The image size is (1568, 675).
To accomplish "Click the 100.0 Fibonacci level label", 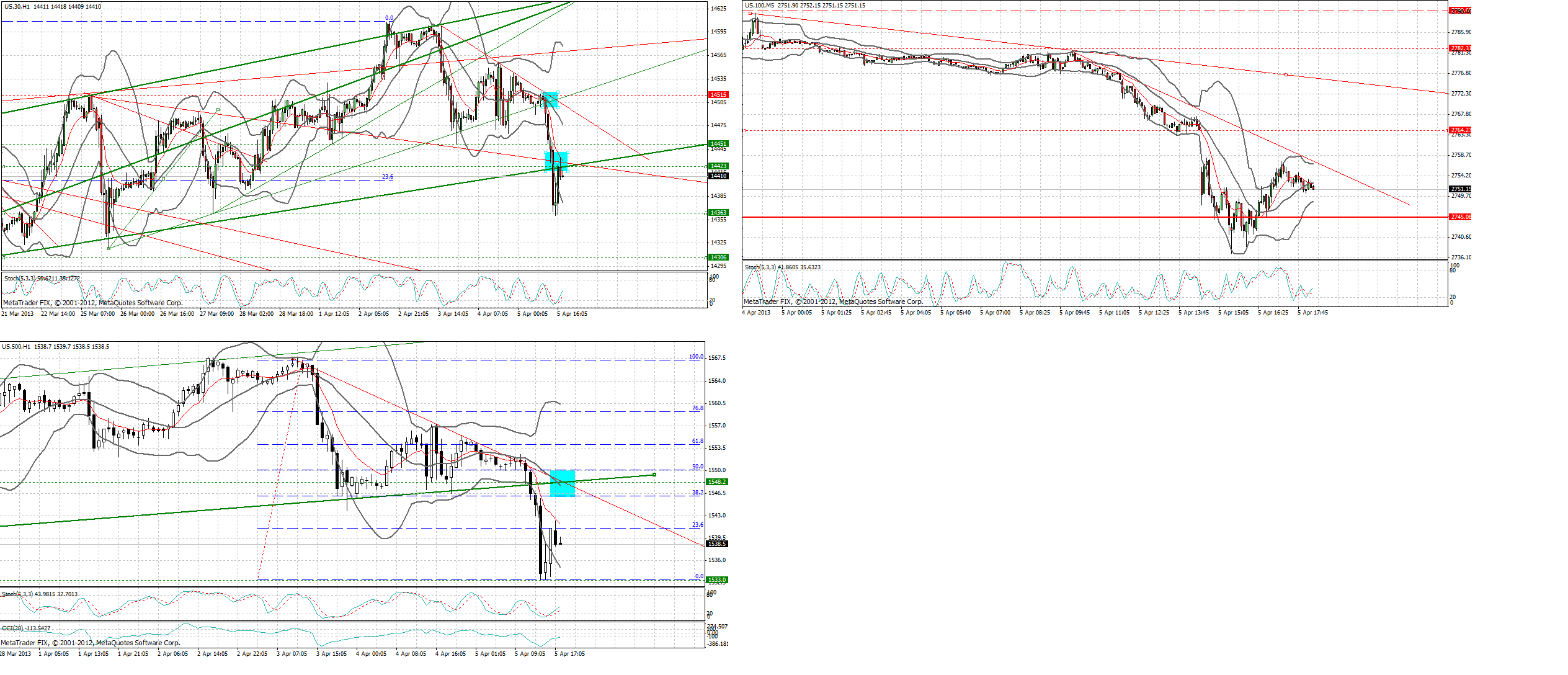I will click(x=696, y=357).
